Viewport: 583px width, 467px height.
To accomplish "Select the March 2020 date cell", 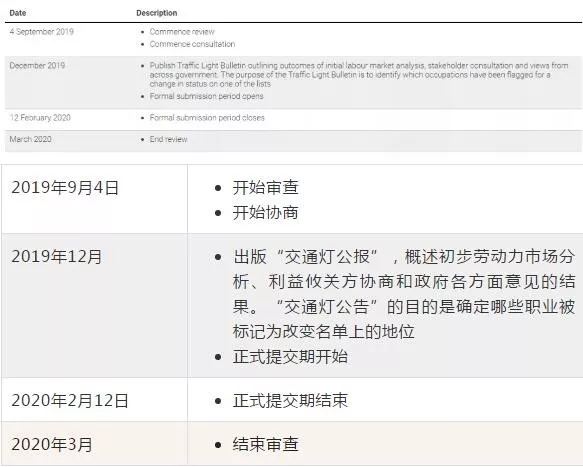I will point(30,139).
